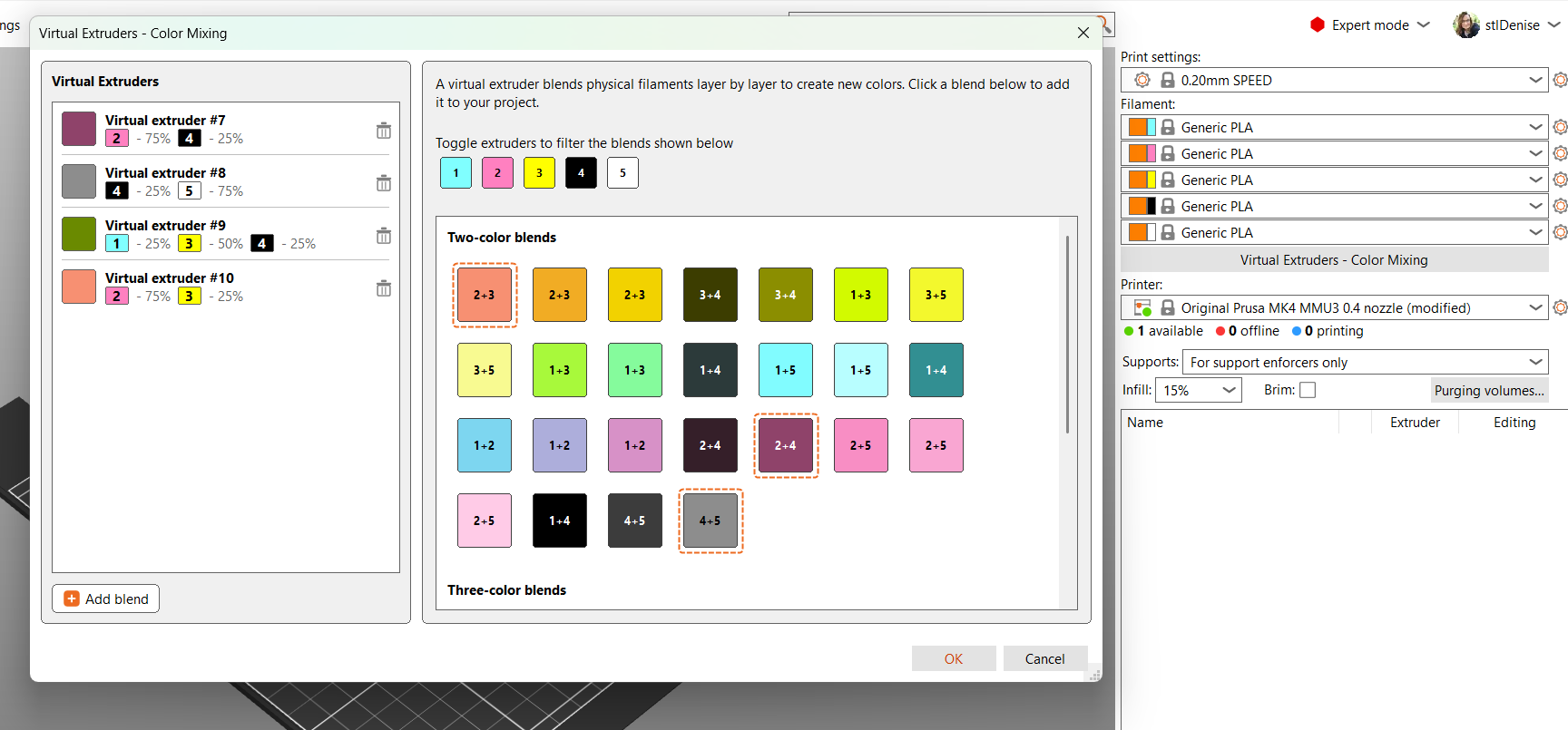Open printer settings gear beside Prusa MK4

click(x=1560, y=307)
